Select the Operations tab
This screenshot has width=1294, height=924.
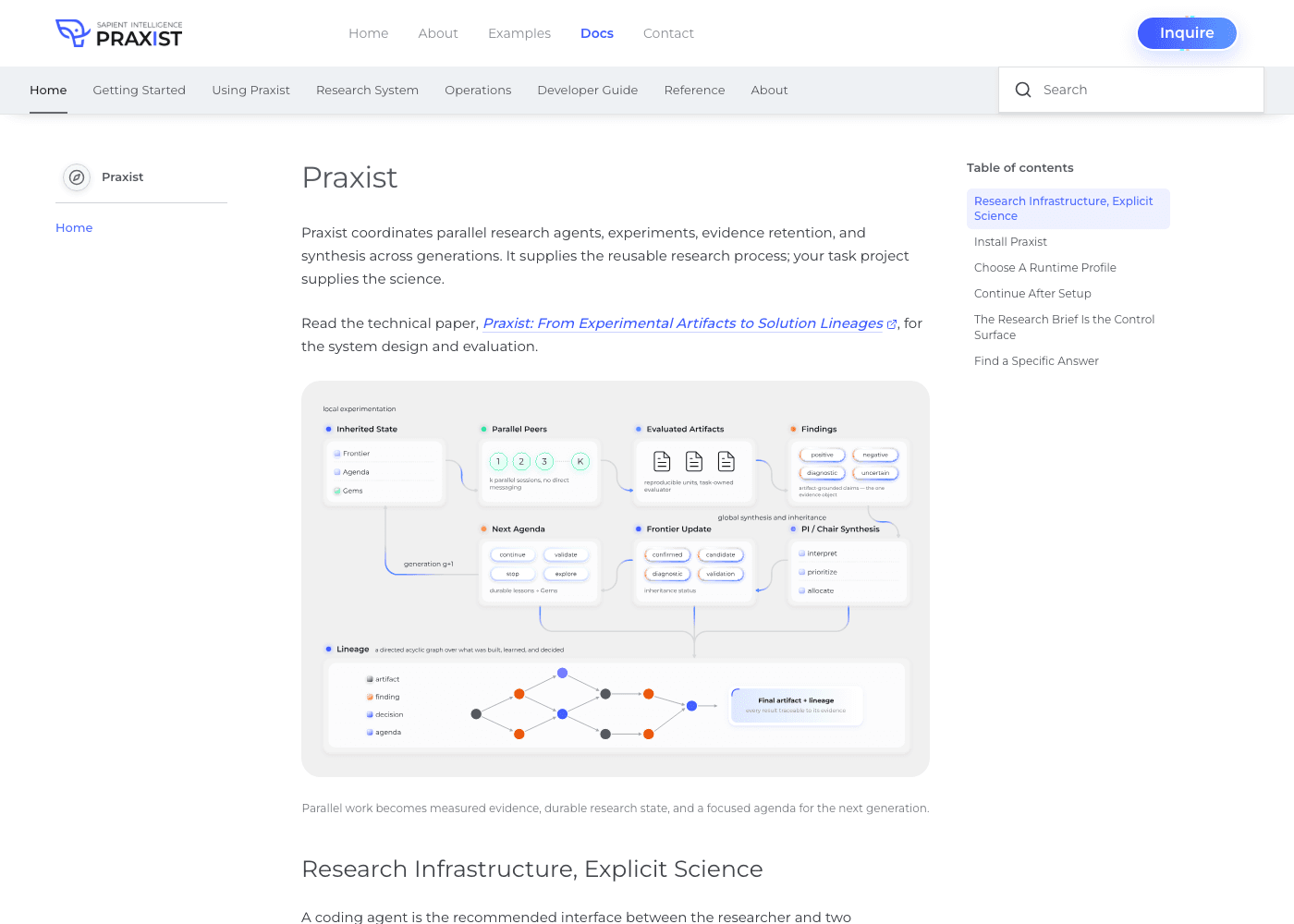(x=478, y=90)
